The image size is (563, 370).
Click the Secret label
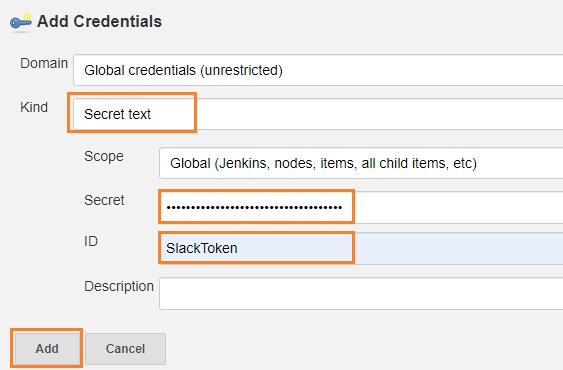coord(104,200)
